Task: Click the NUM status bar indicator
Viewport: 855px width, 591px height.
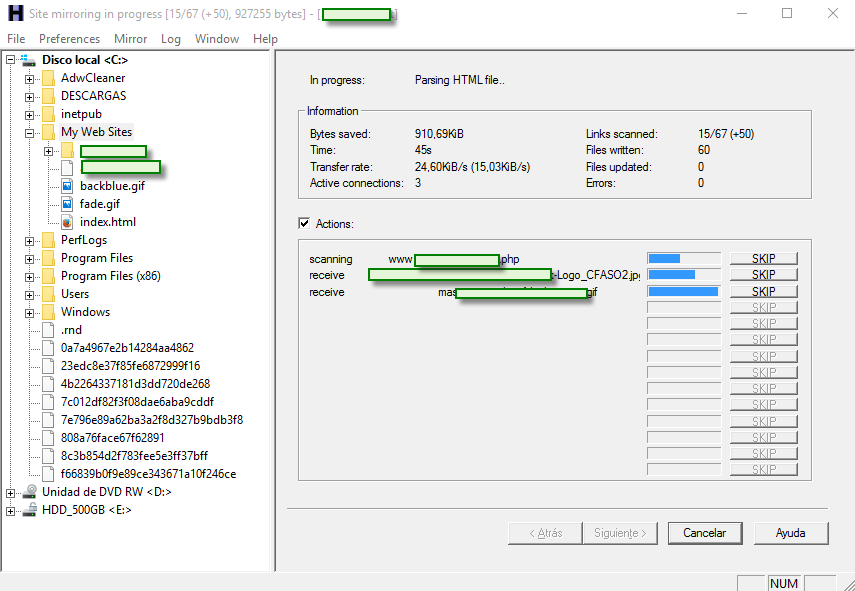Action: [x=784, y=582]
